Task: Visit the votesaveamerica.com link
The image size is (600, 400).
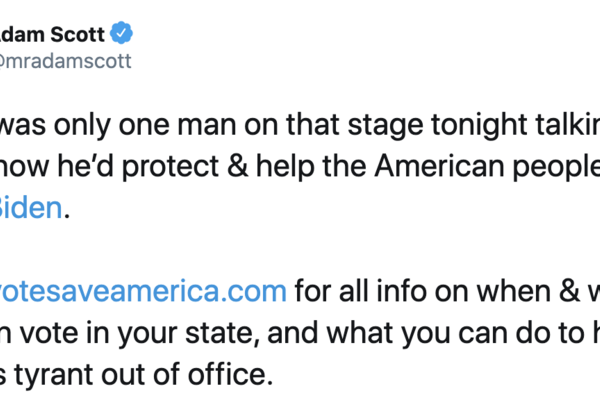Action: coord(143,293)
